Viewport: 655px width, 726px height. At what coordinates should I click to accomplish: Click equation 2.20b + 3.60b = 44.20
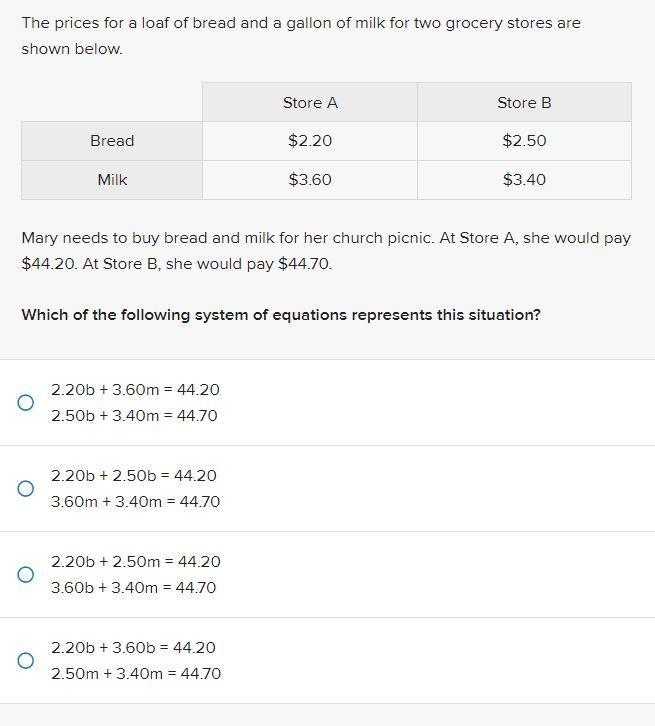pos(133,648)
